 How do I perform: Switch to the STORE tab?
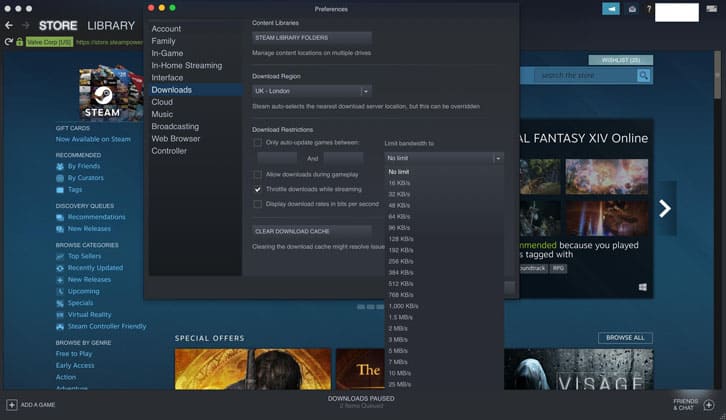coord(58,25)
